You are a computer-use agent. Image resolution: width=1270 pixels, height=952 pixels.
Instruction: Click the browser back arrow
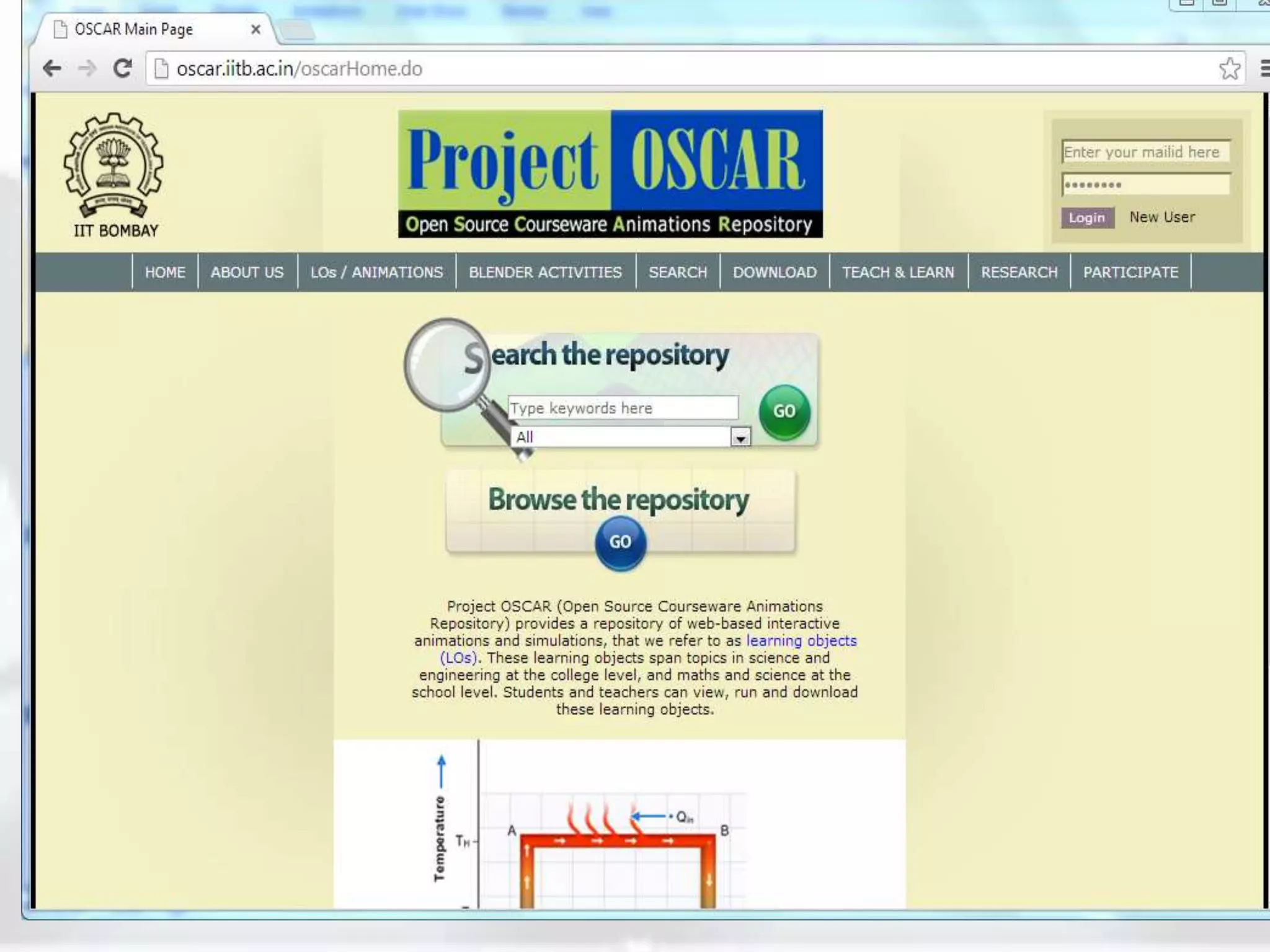coord(52,68)
